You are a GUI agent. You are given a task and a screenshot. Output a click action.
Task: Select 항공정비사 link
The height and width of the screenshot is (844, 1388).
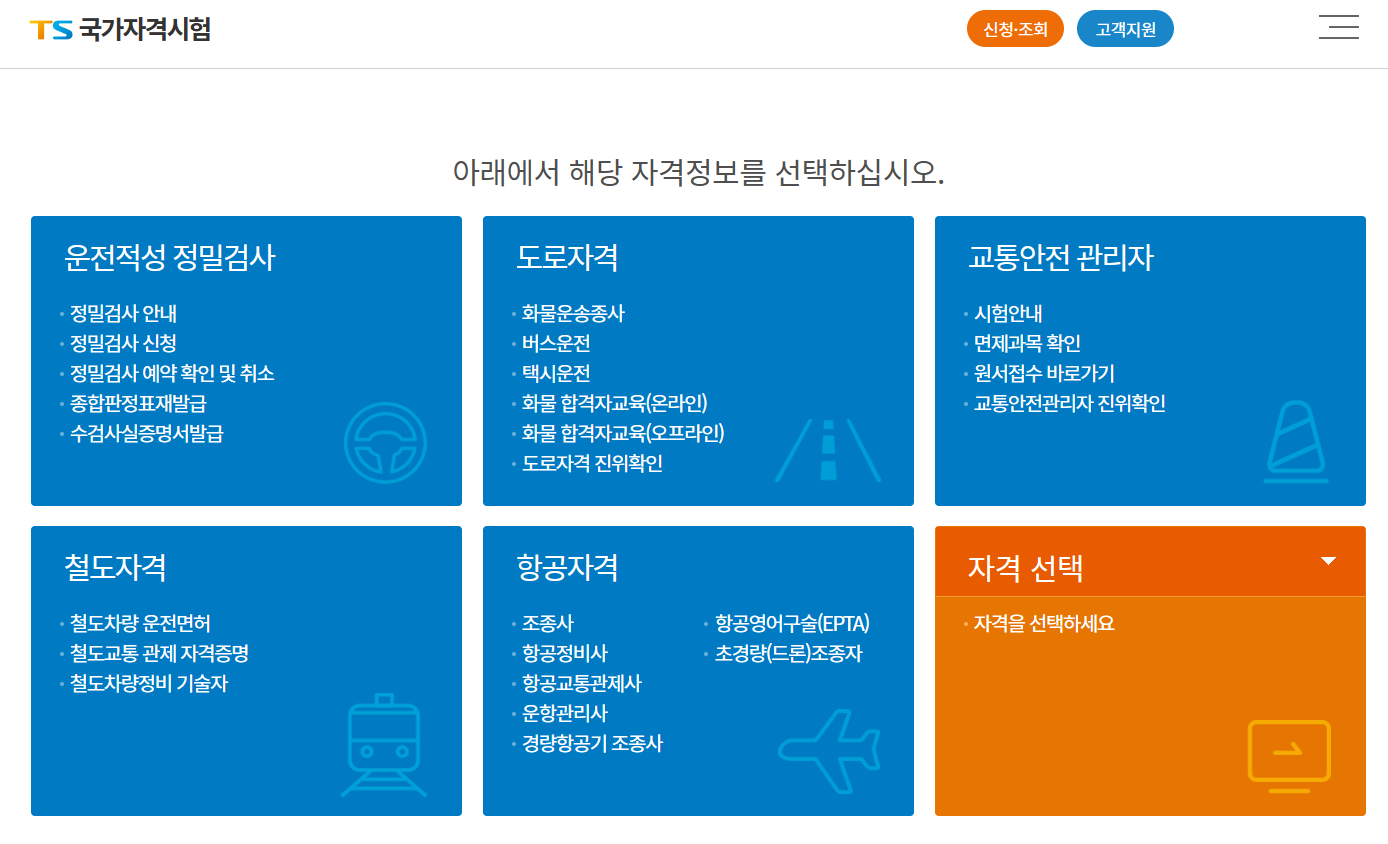pos(565,654)
